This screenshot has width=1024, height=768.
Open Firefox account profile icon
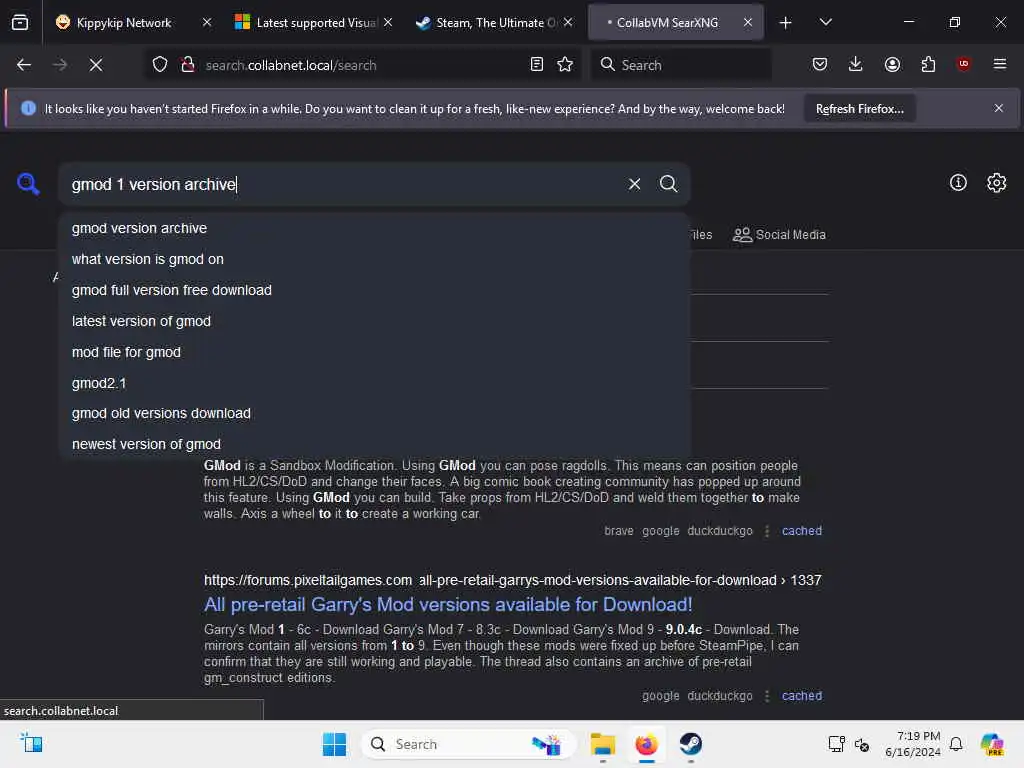tap(892, 65)
